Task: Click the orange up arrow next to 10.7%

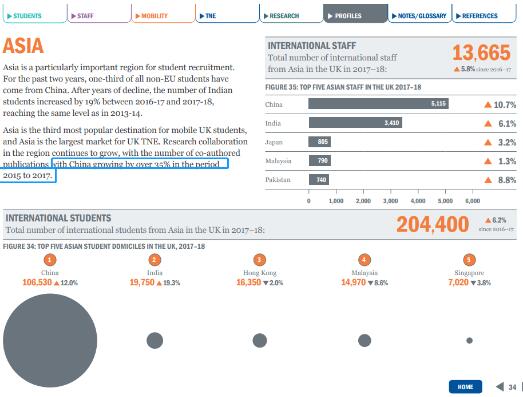Action: tap(488, 105)
